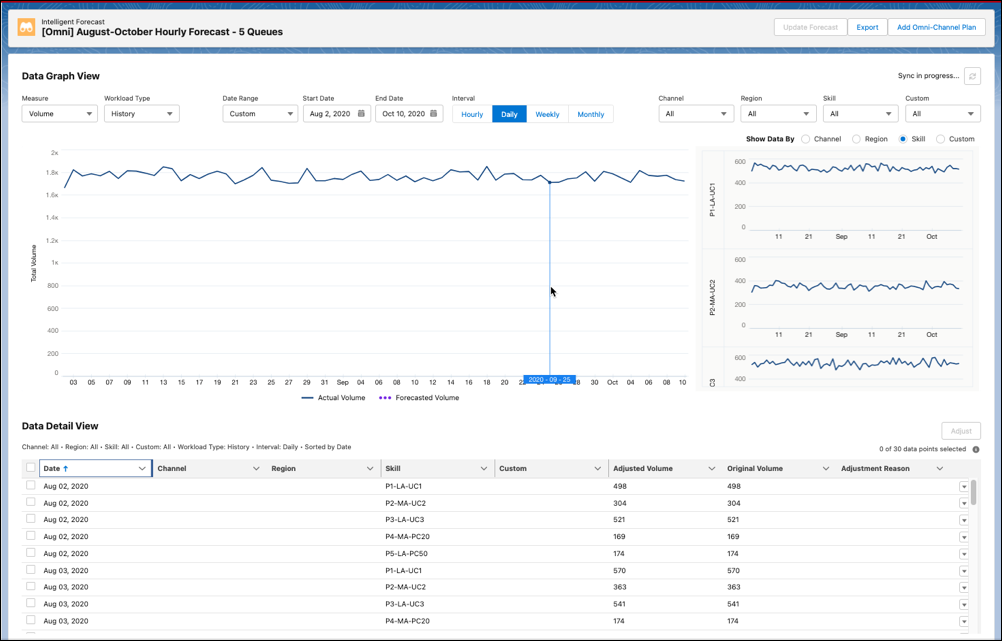Click the Region column header

coord(323,468)
